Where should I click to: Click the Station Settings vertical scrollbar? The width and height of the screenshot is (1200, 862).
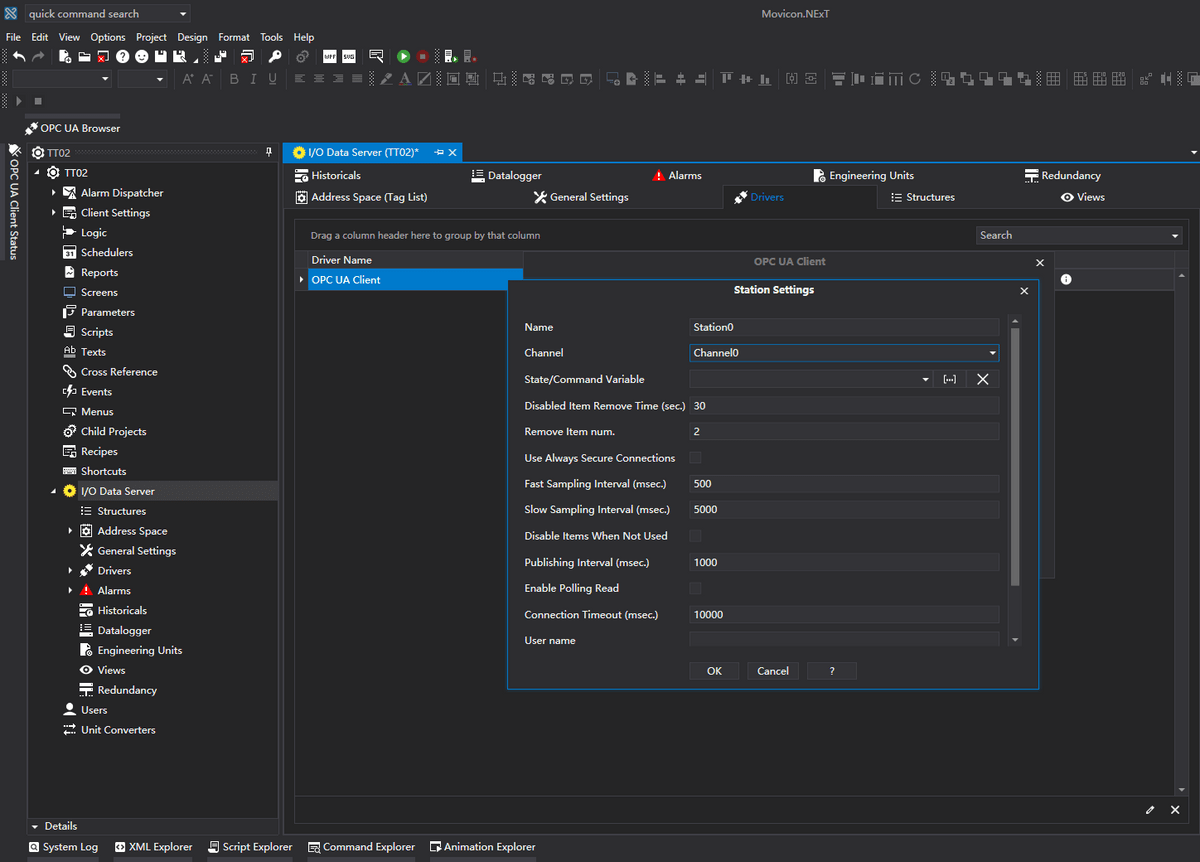tap(1015, 457)
